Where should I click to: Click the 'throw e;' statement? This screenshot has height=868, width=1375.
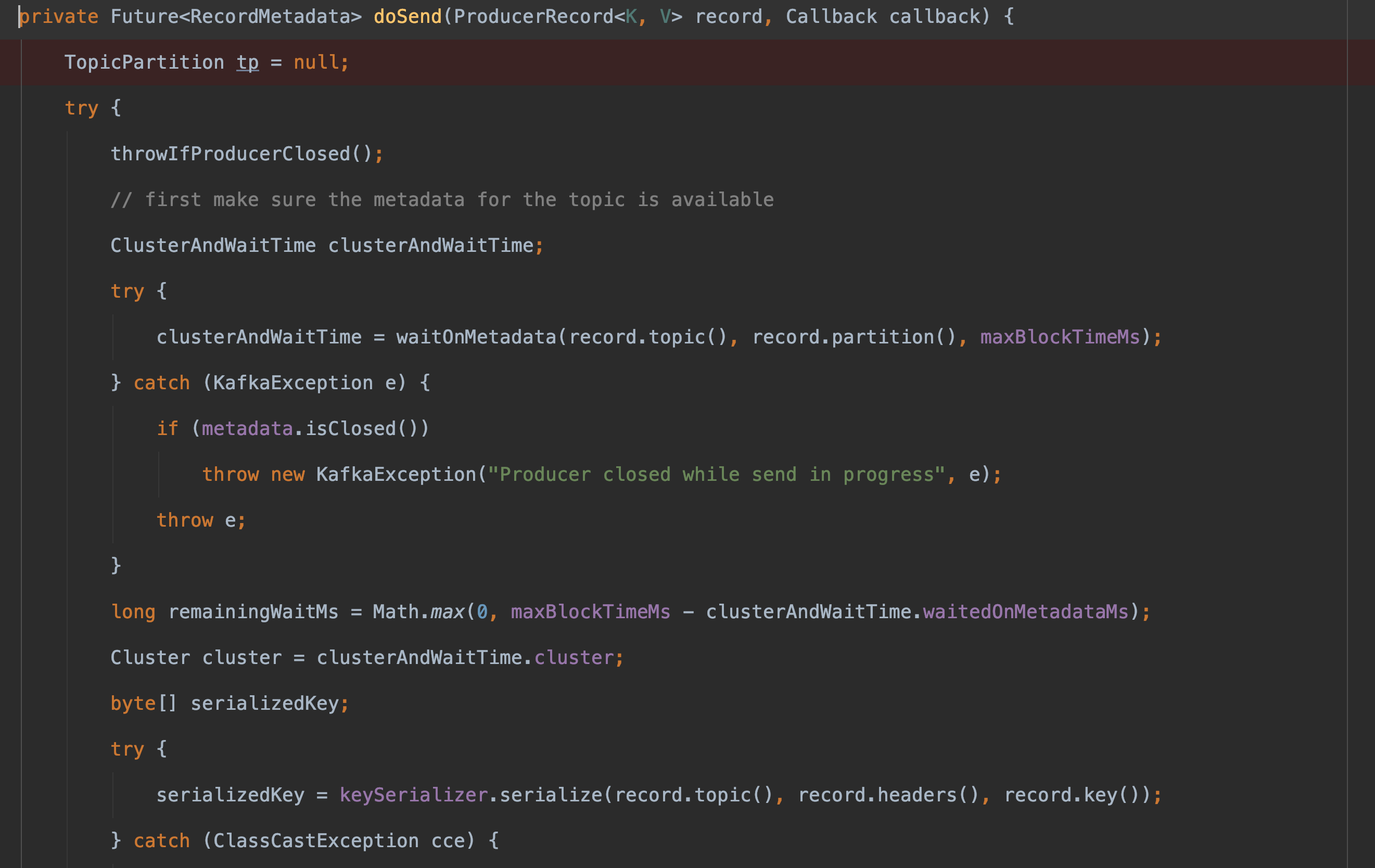(201, 520)
